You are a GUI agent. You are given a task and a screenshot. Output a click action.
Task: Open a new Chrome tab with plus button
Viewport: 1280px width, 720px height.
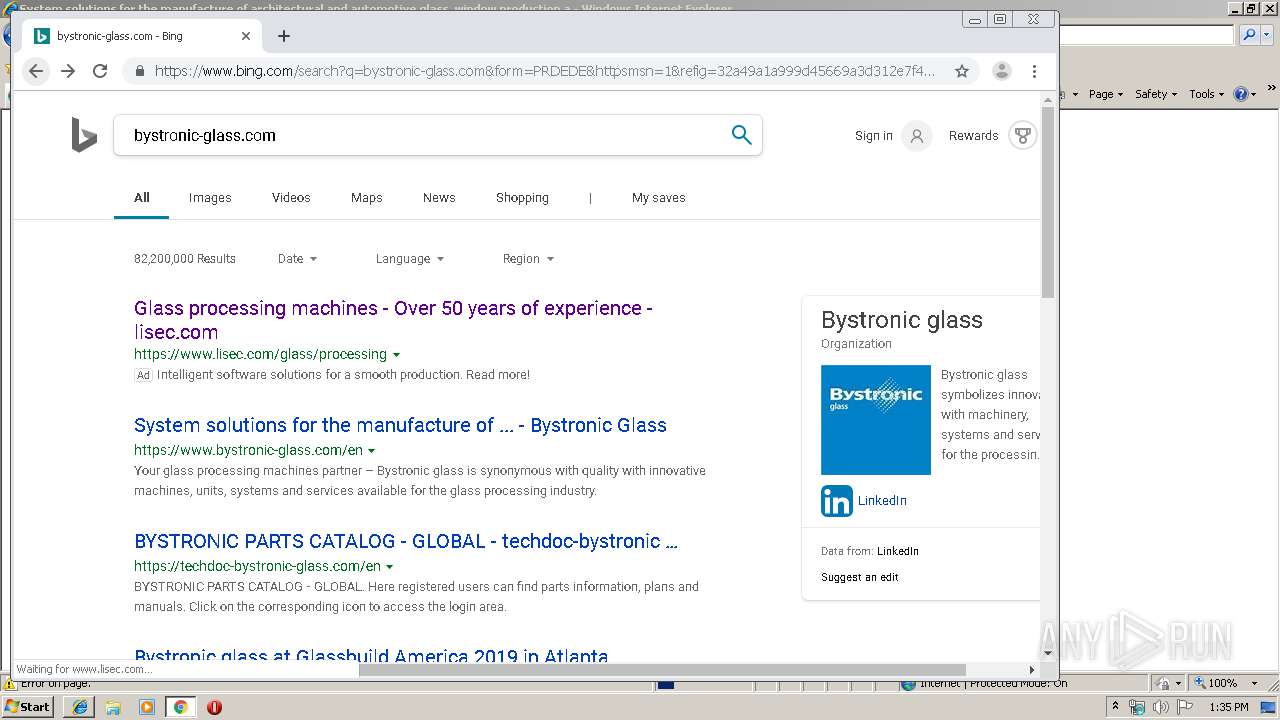284,36
